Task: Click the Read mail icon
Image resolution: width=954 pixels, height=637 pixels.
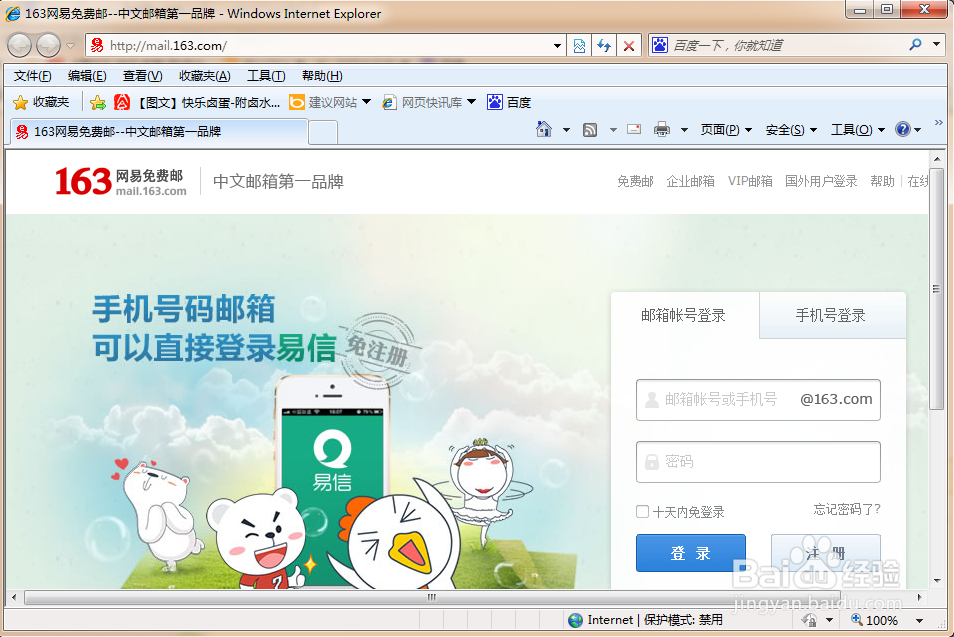Action: pyautogui.click(x=634, y=129)
